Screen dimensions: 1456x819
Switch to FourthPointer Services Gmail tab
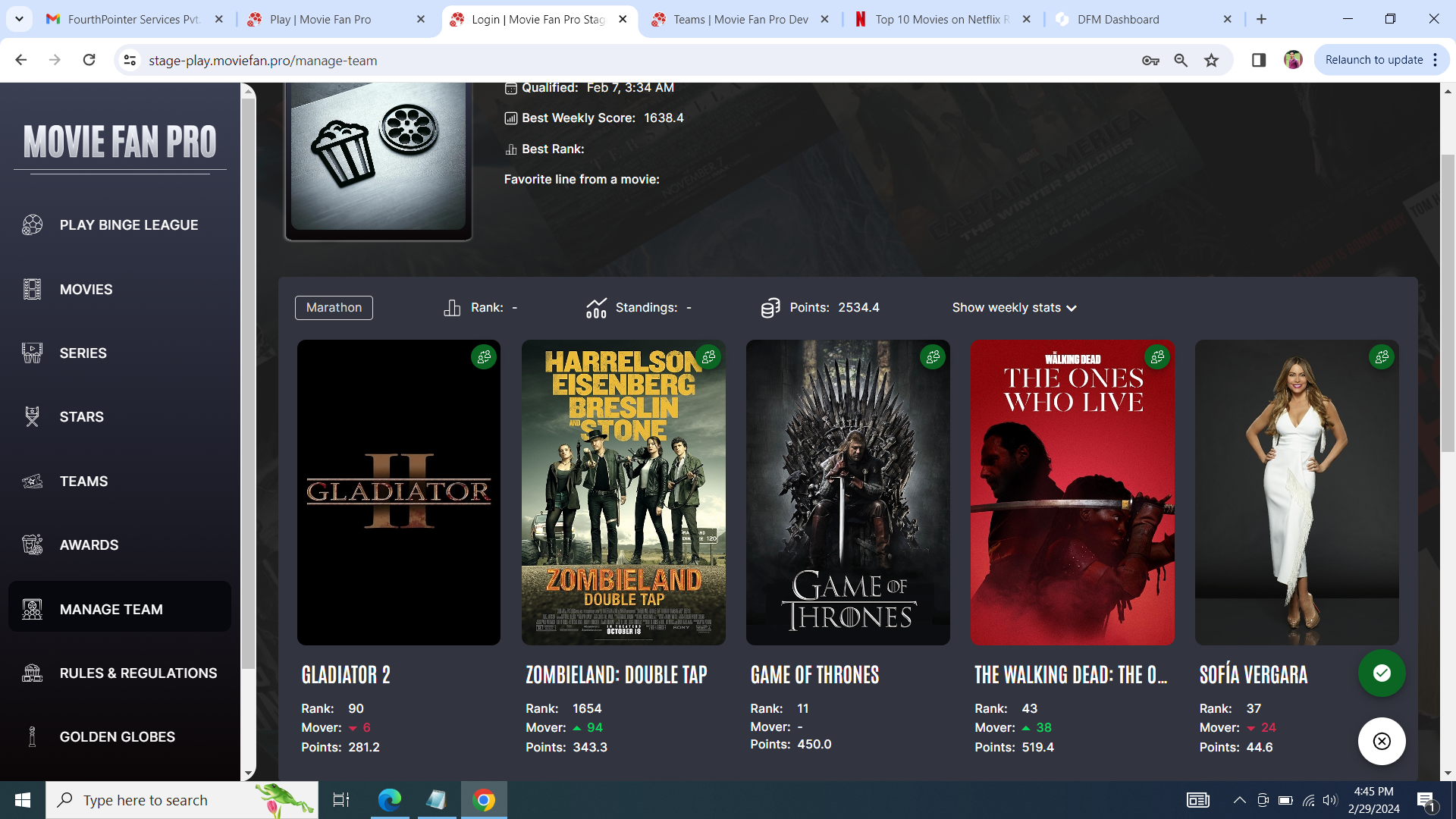click(x=133, y=20)
